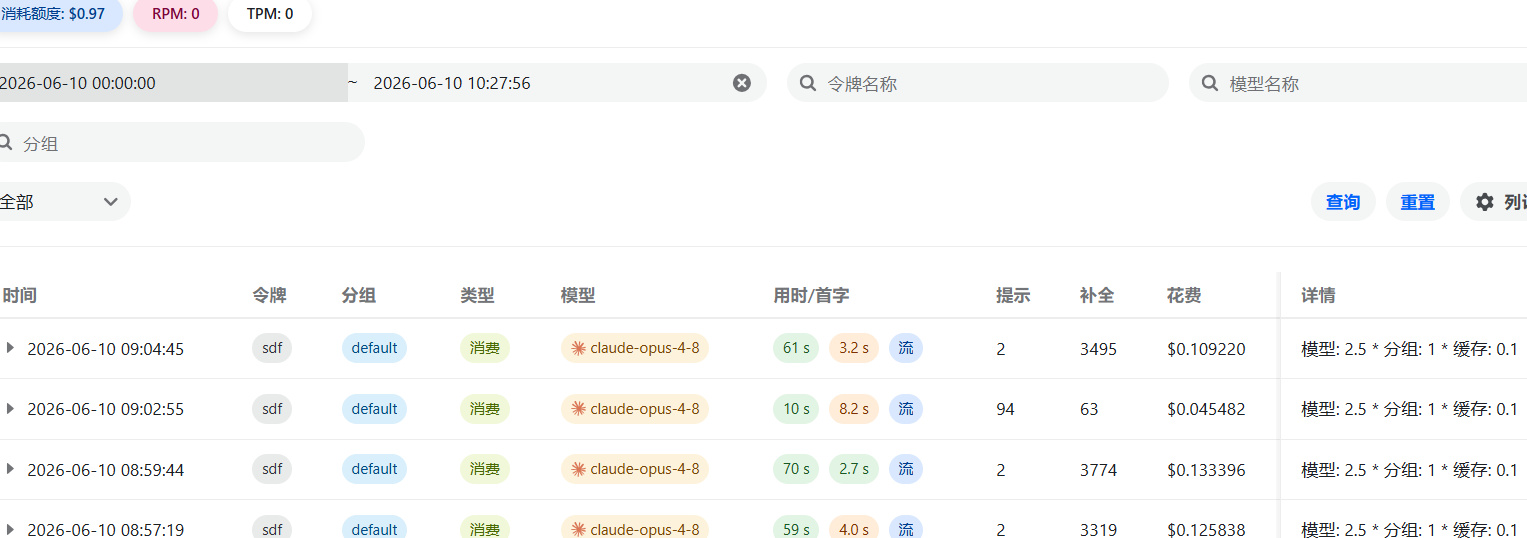Click the 70 s duration tag
The height and width of the screenshot is (538, 1527).
click(x=796, y=469)
